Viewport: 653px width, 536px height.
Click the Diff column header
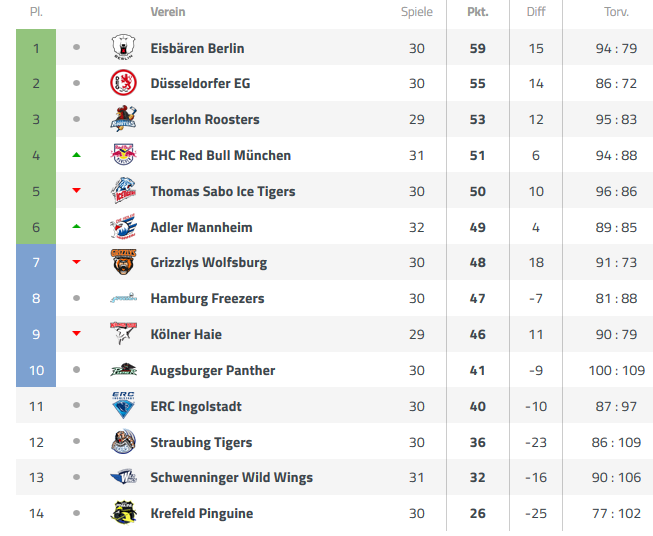click(536, 12)
